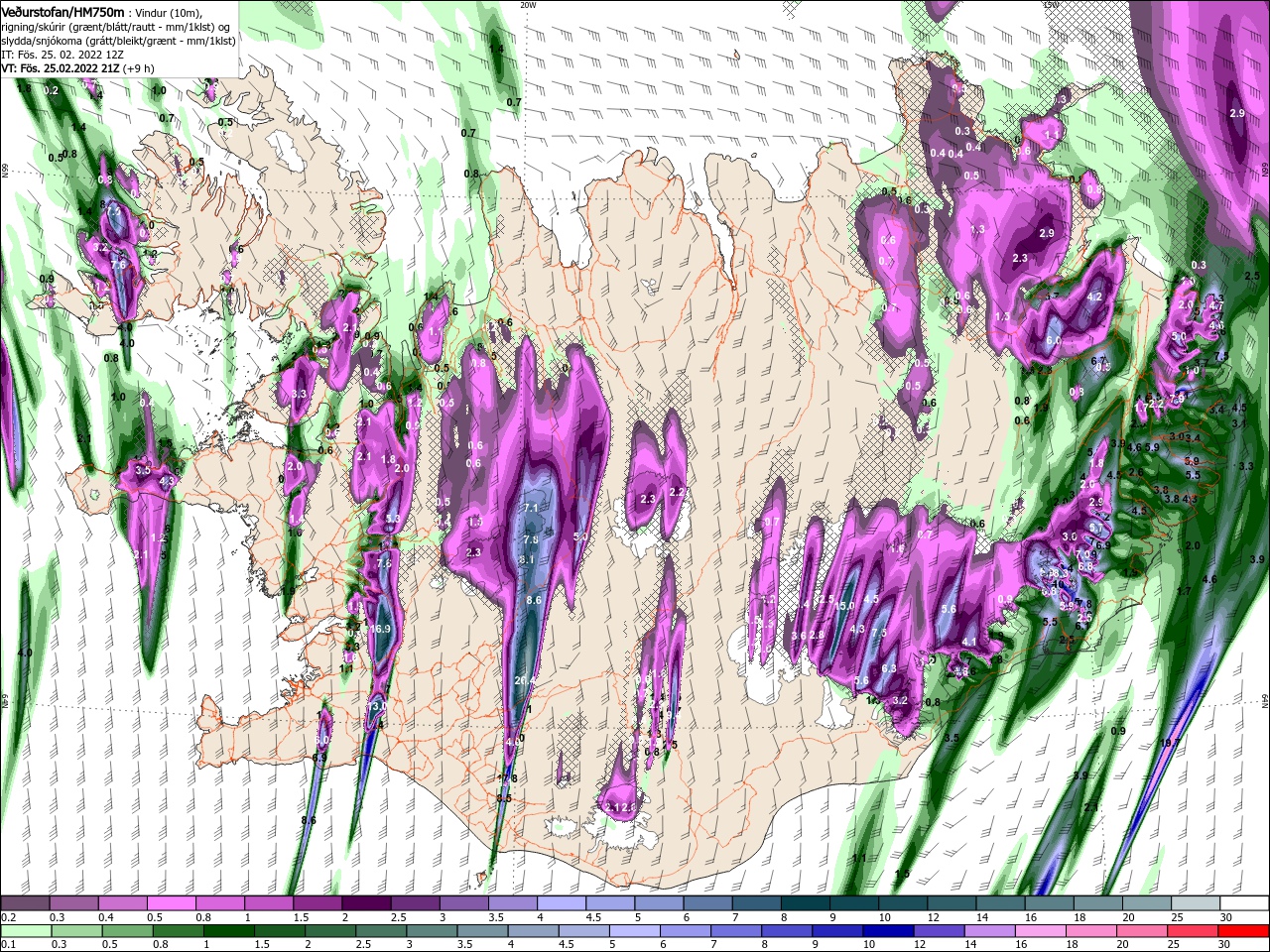Screen dimensions: 1270x952
Task: Click violet rain-scale swatch starting at 14
Action: [989, 931]
